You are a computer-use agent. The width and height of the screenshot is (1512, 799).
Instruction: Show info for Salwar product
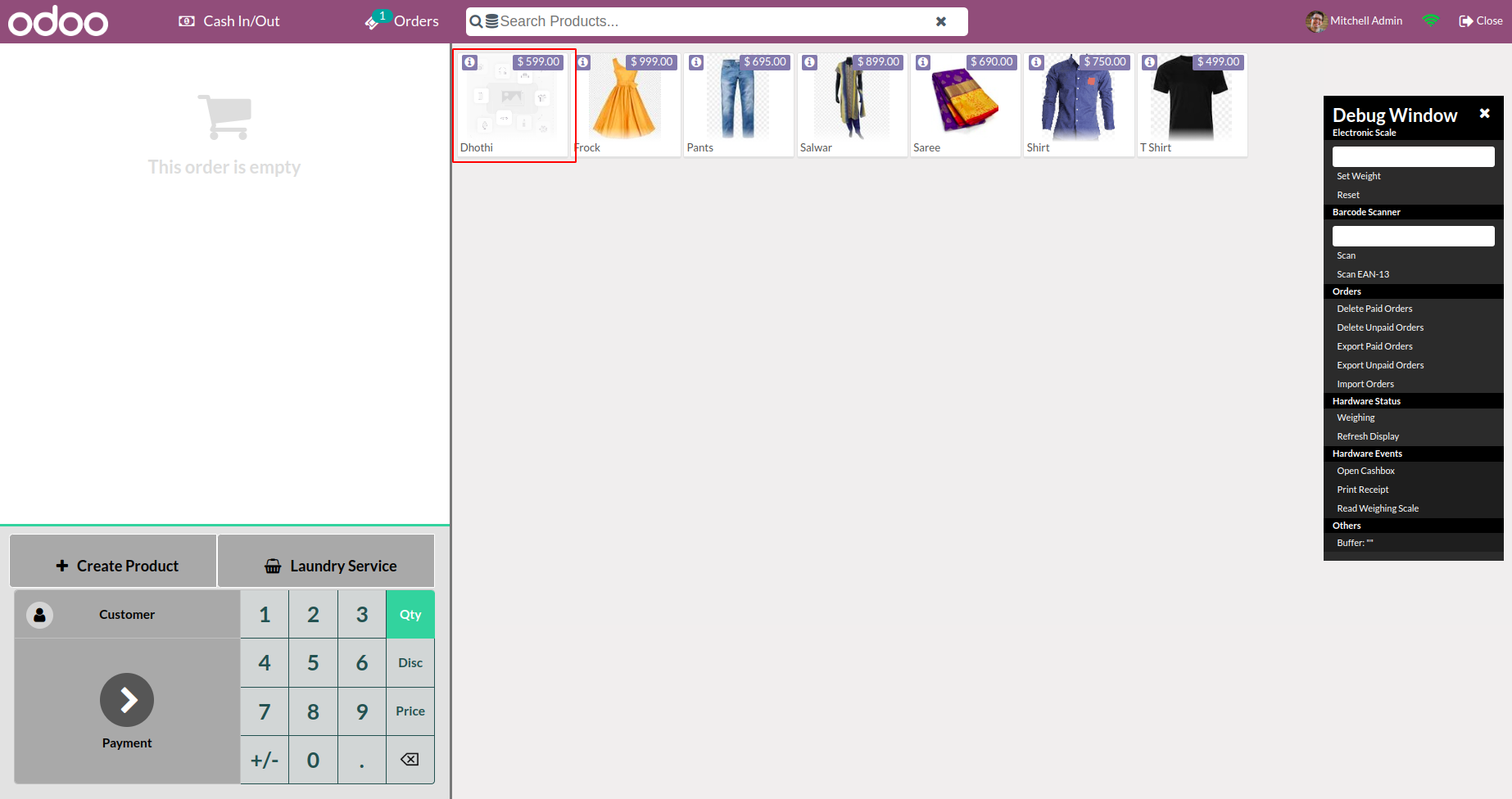coord(809,62)
